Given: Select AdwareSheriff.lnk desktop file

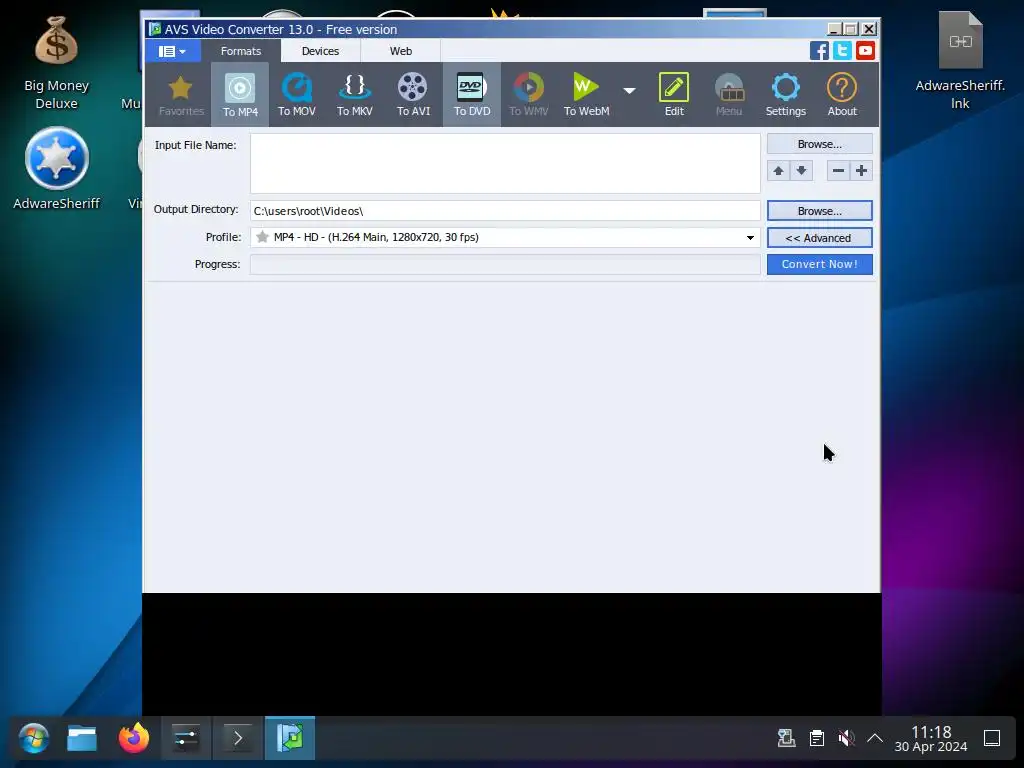Looking at the screenshot, I should click(x=960, y=61).
